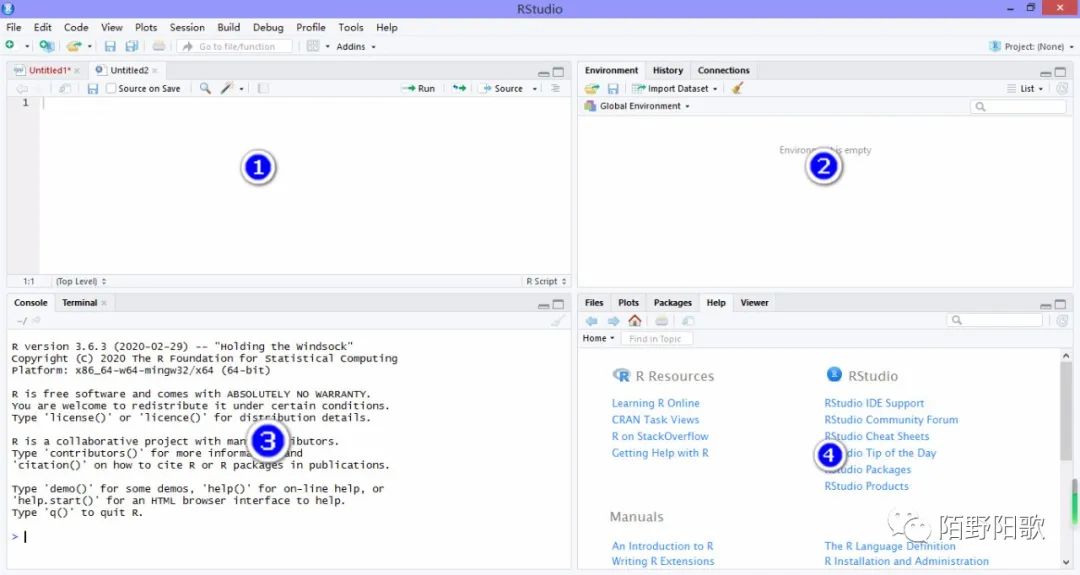
Task: Click the Help home icon
Action: 635,320
